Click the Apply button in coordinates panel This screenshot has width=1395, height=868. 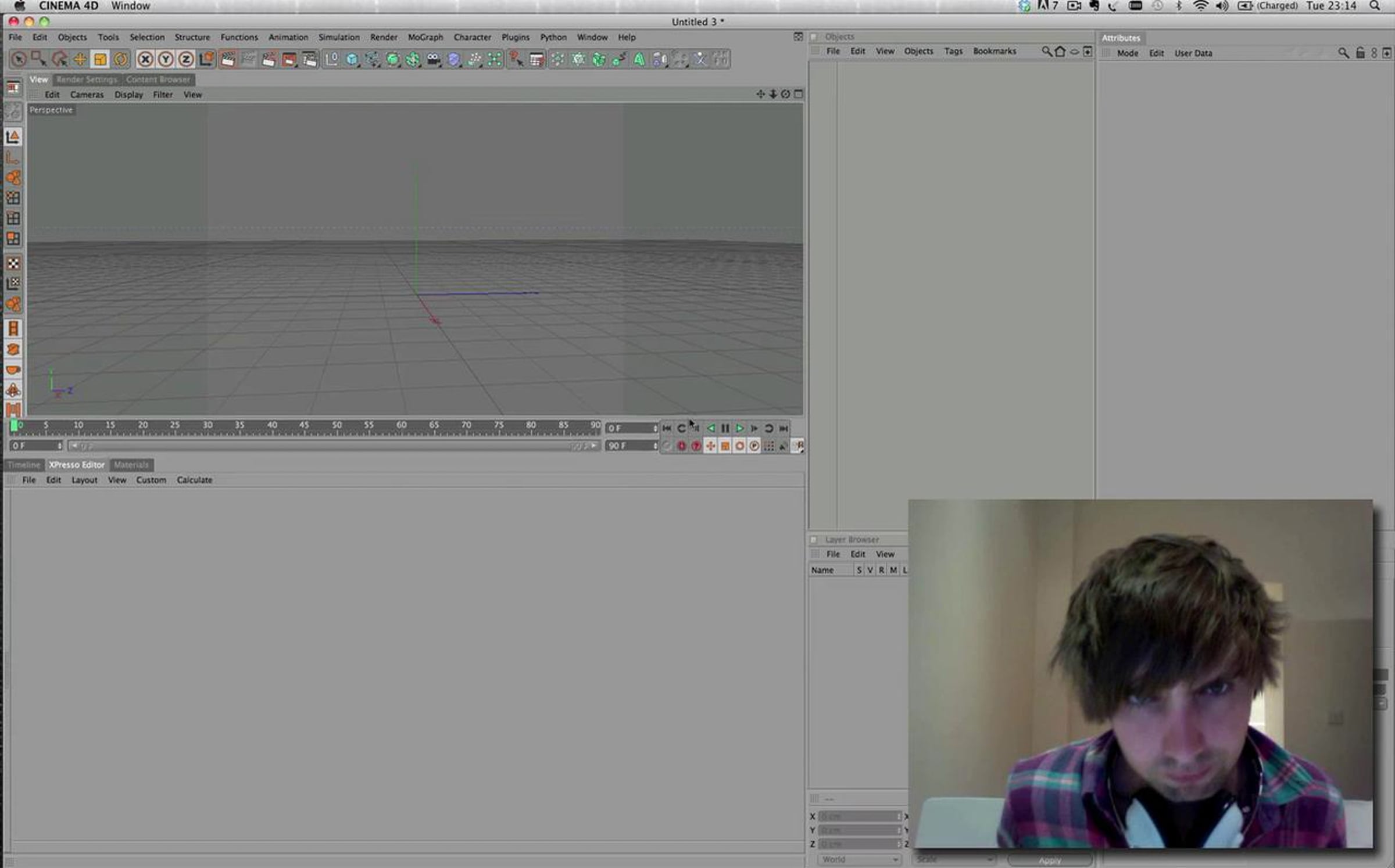[x=1050, y=860]
